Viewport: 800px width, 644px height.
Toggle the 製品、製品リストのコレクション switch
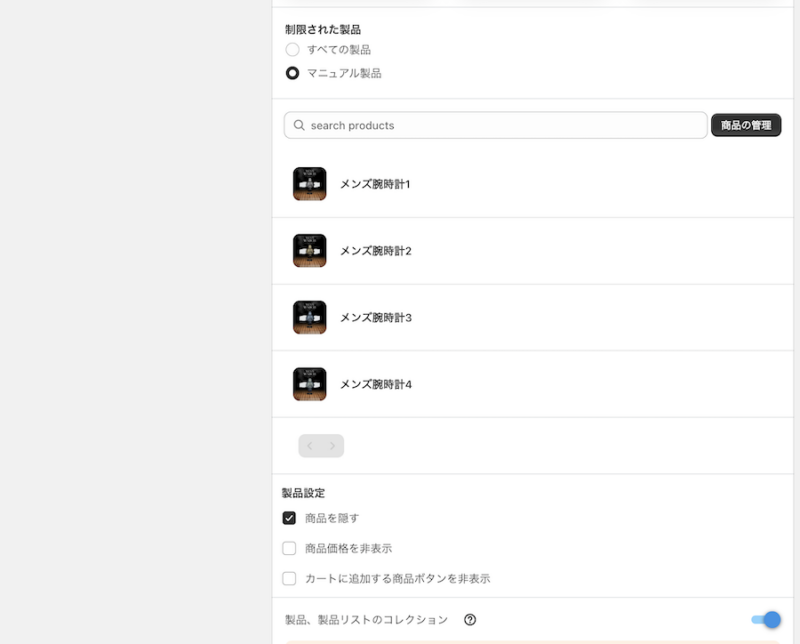(x=766, y=620)
